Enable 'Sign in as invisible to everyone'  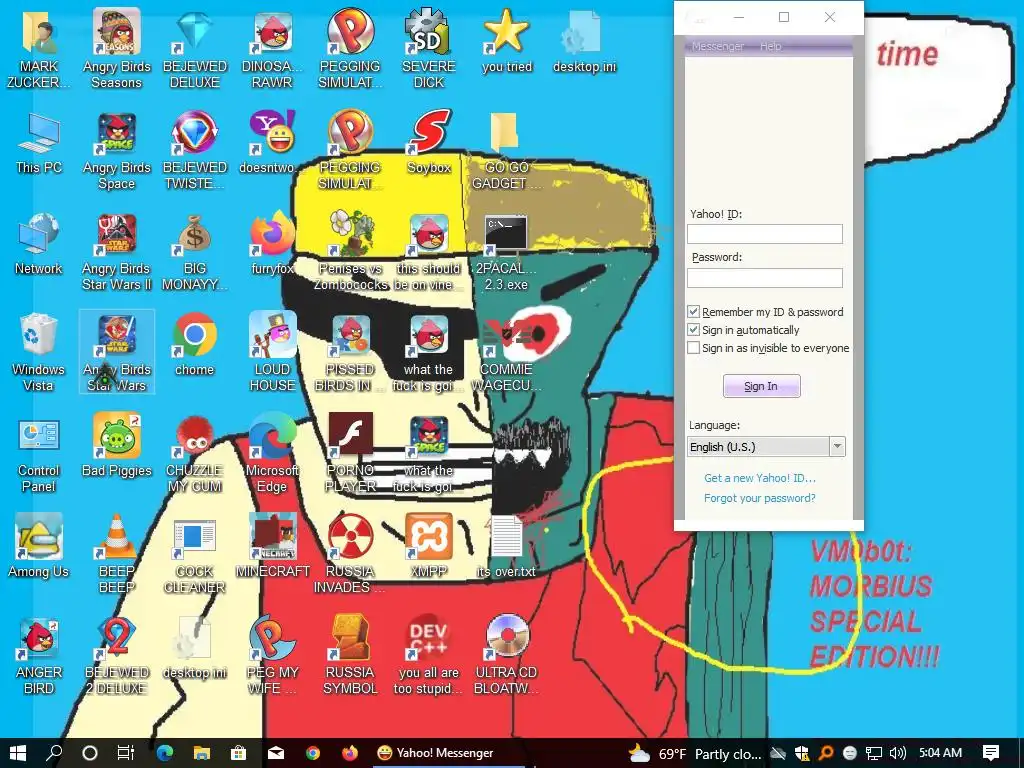click(x=694, y=348)
